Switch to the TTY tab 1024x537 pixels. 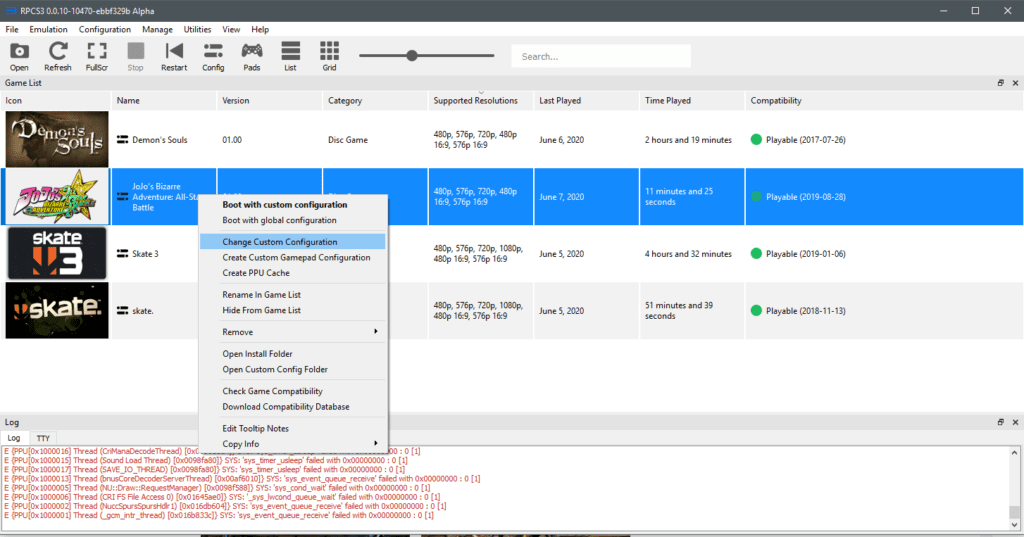click(43, 438)
